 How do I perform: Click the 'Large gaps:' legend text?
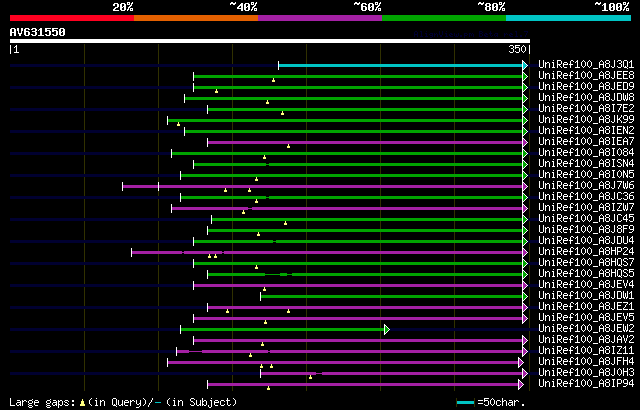(42, 403)
